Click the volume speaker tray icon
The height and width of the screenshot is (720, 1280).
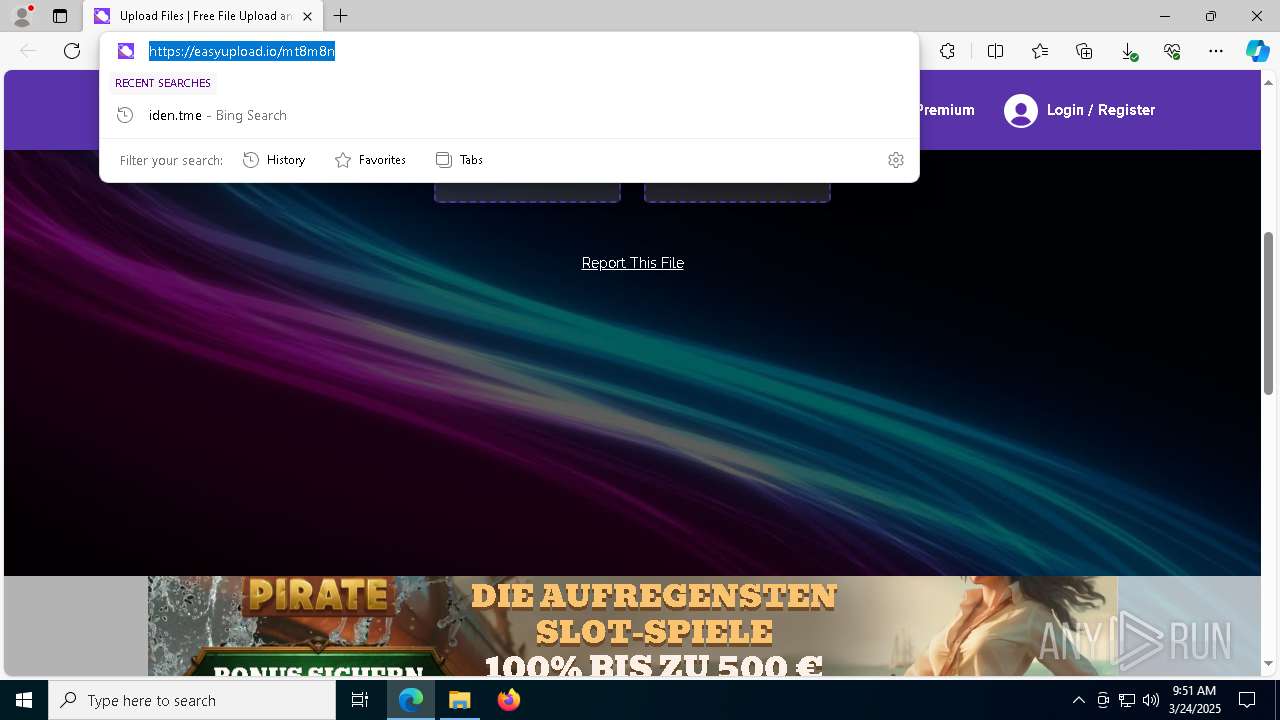tap(1151, 700)
